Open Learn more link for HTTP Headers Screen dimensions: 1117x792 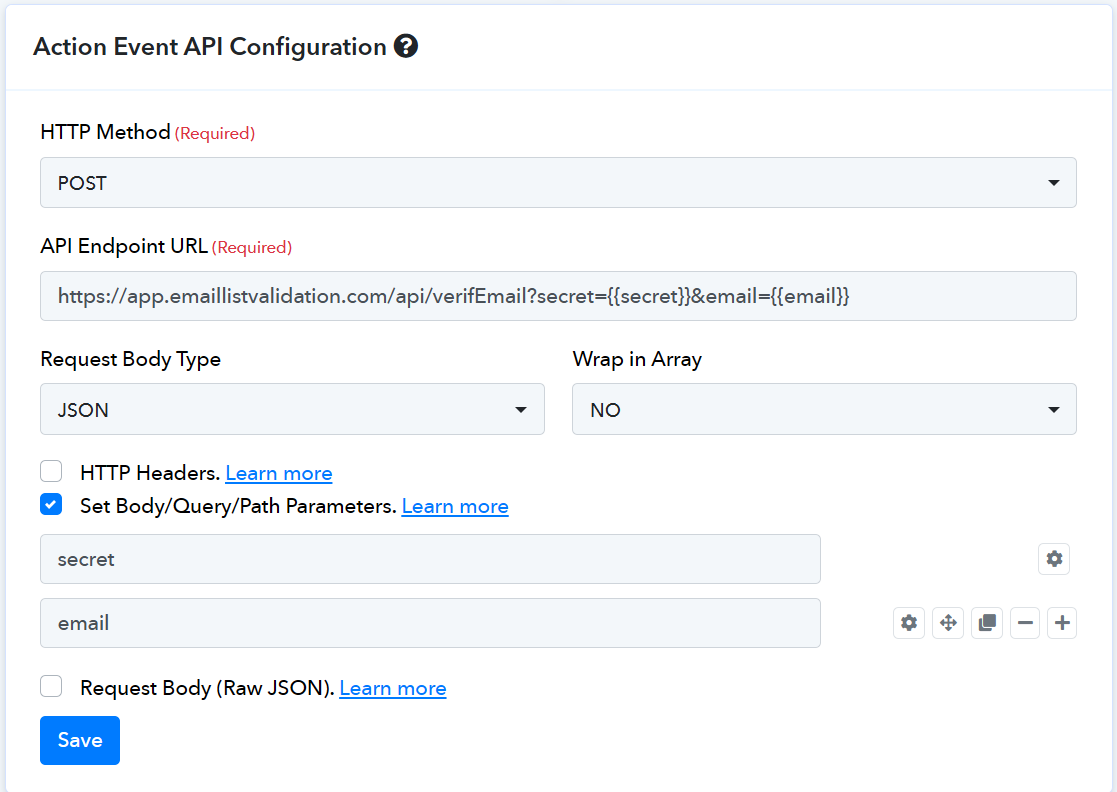(x=279, y=474)
